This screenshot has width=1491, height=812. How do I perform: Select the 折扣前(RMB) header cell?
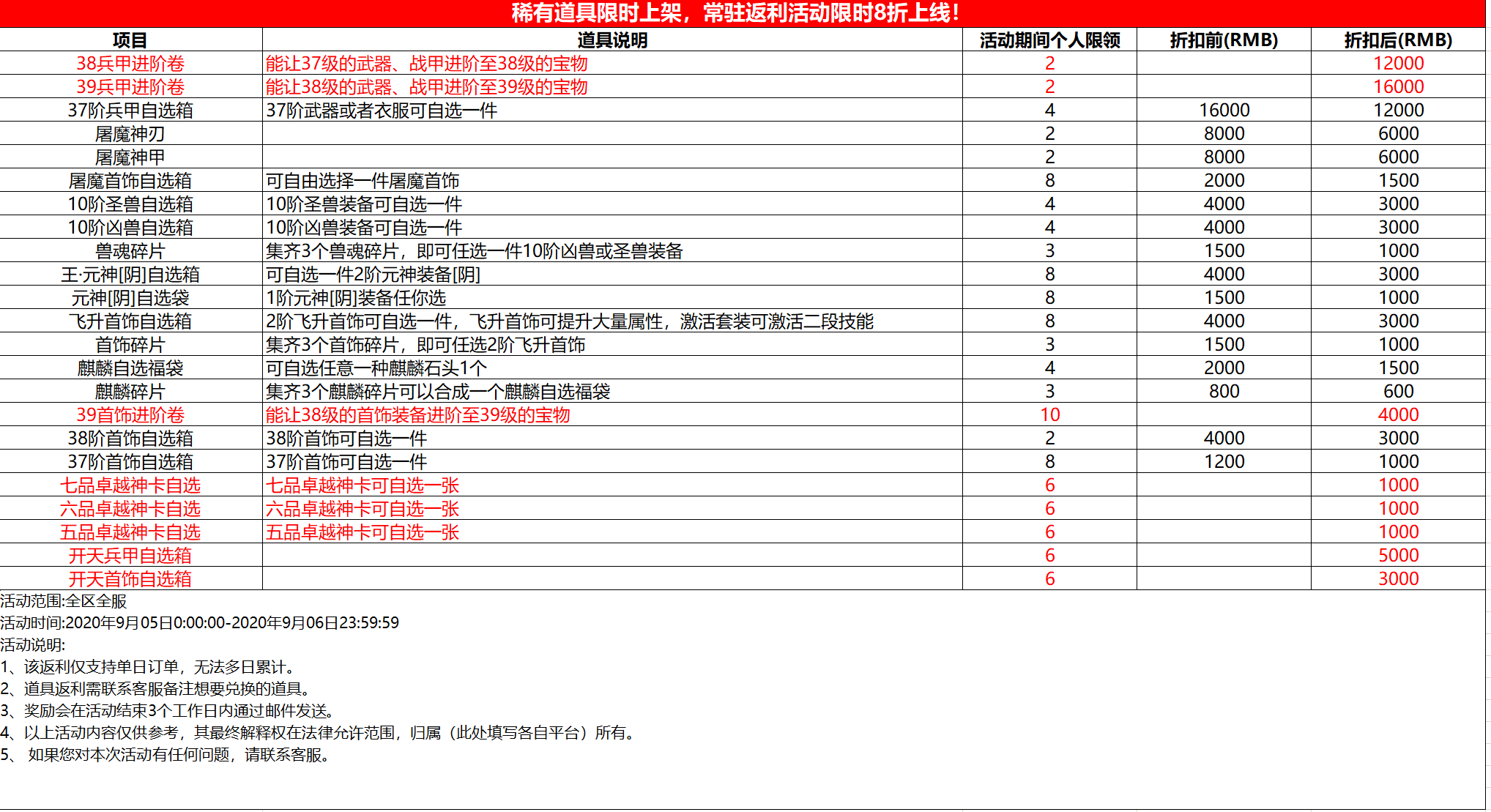click(x=1224, y=40)
